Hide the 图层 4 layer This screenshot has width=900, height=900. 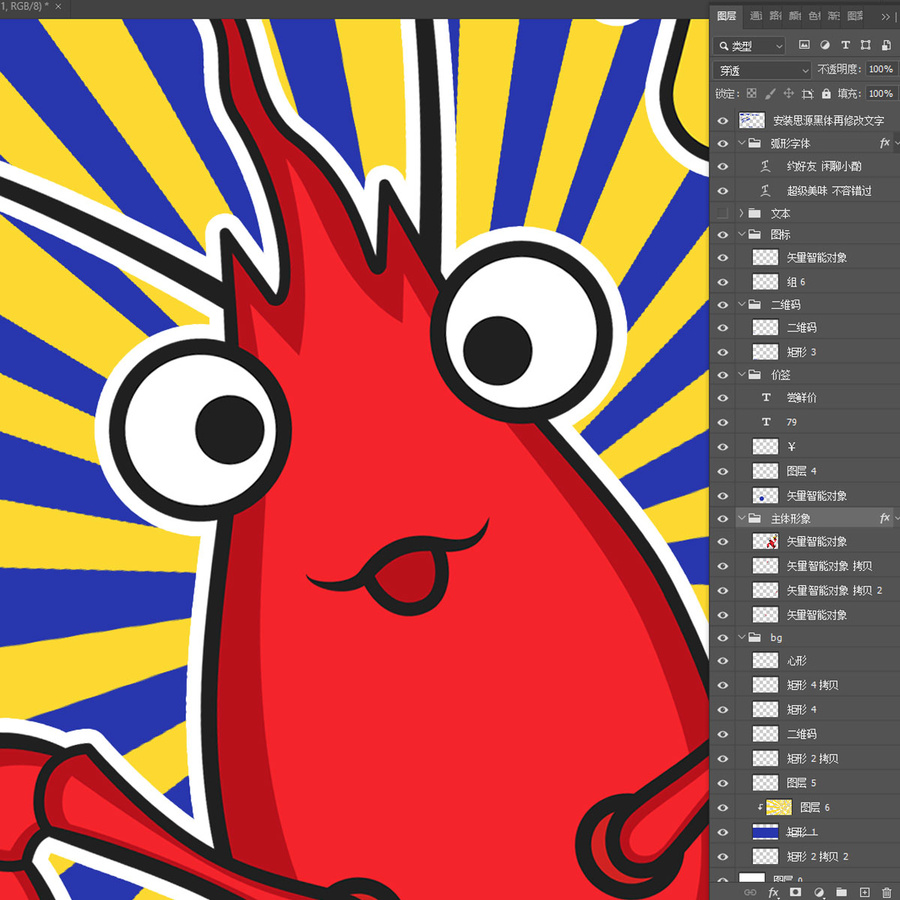point(723,471)
